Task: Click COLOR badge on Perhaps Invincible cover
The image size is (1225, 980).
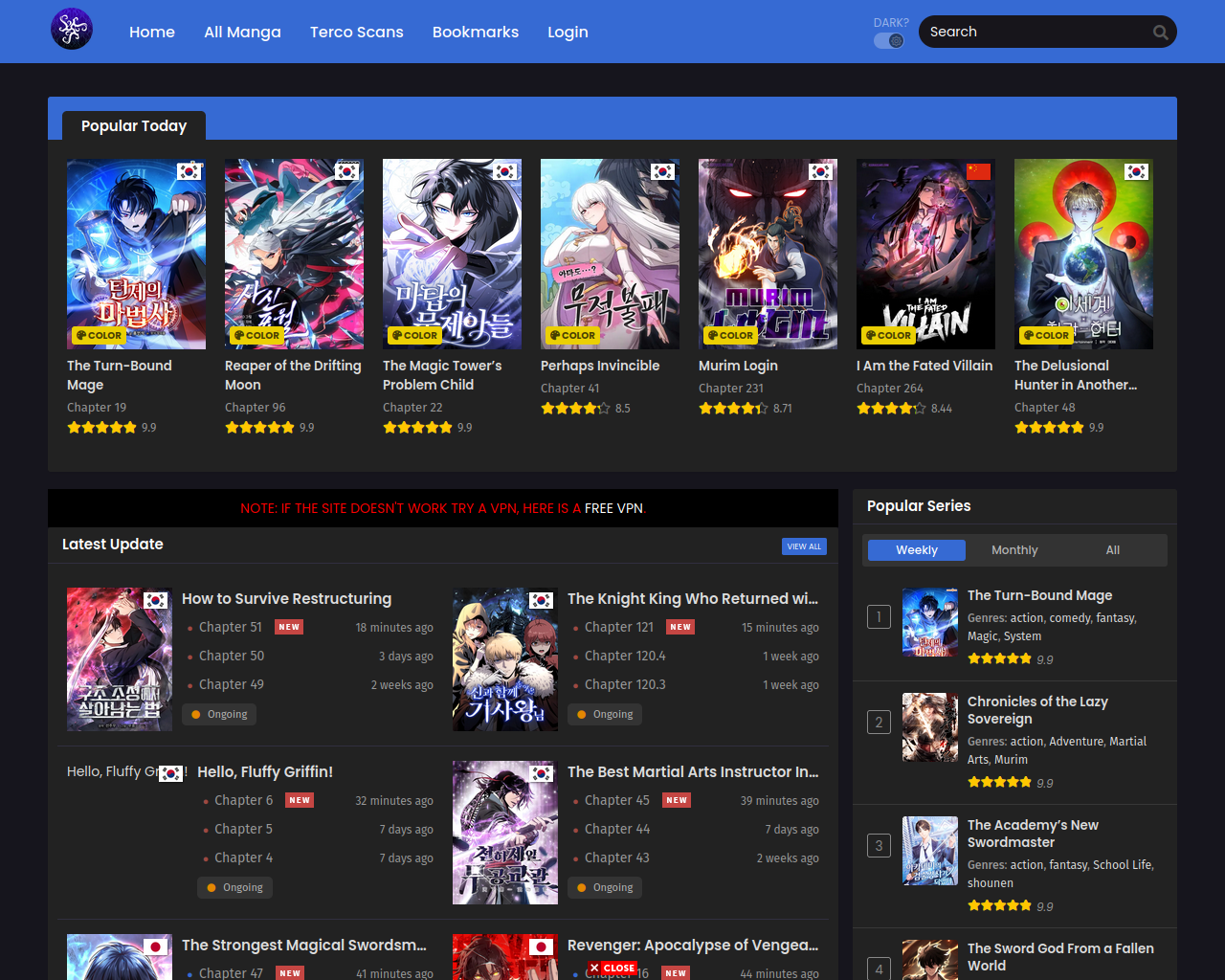Action: tap(572, 335)
